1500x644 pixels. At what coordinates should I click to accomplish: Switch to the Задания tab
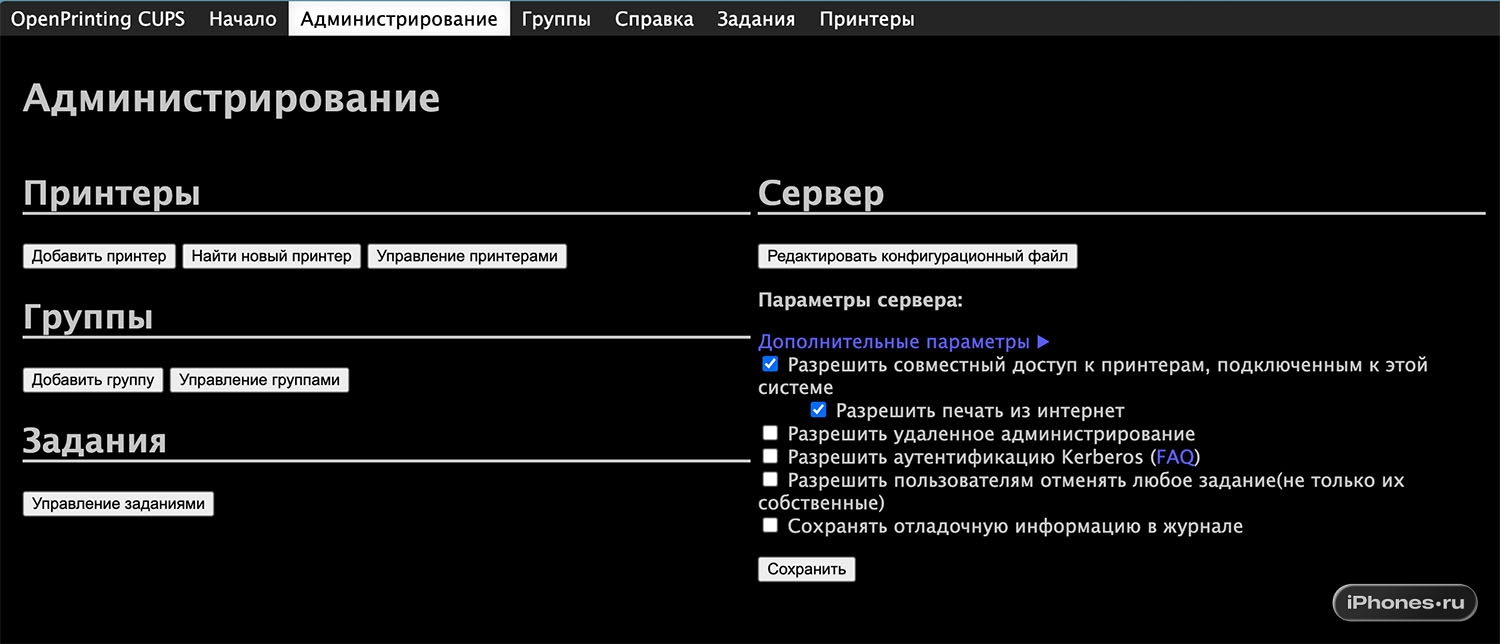(756, 19)
